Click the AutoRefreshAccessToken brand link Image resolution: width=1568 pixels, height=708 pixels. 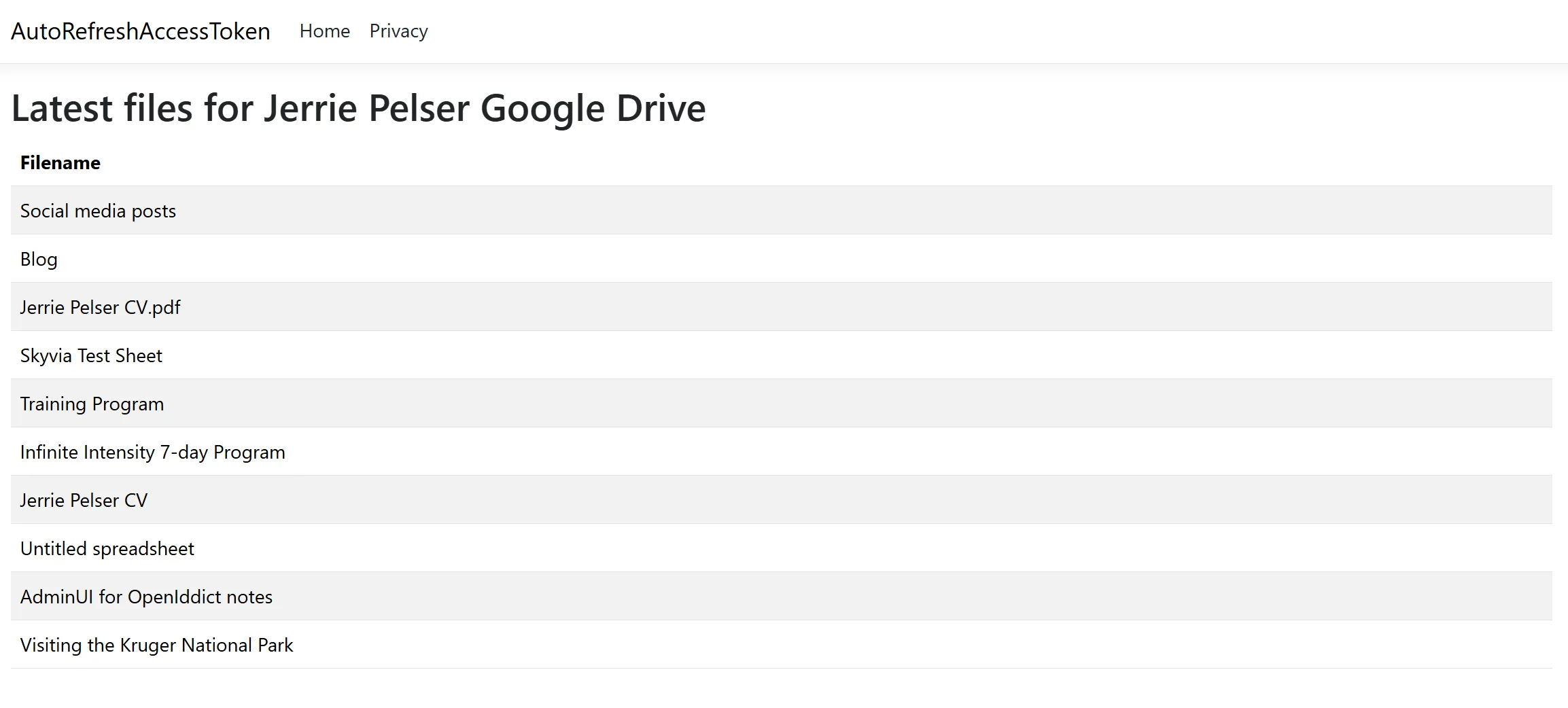point(140,31)
